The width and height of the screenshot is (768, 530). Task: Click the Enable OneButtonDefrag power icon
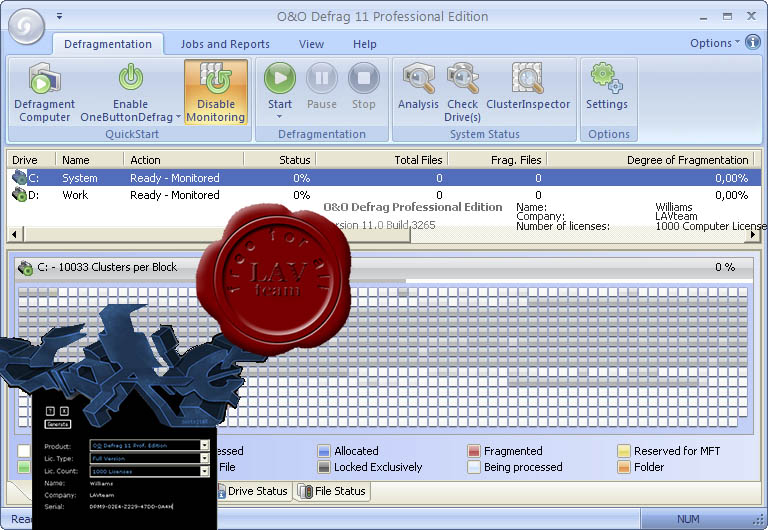tap(131, 77)
